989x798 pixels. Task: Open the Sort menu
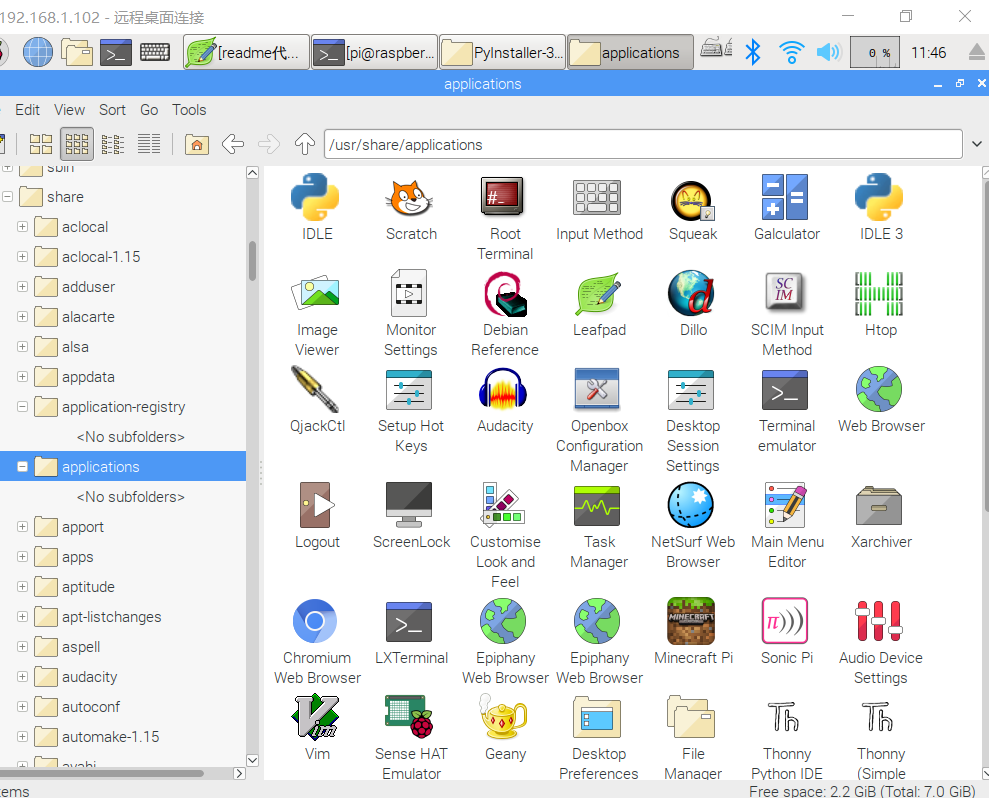point(112,110)
